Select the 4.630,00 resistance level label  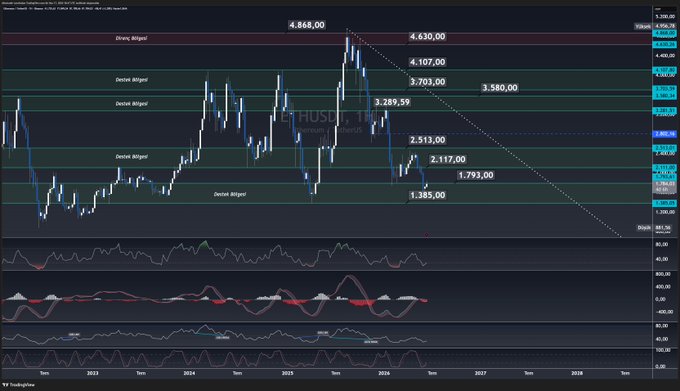pos(427,36)
